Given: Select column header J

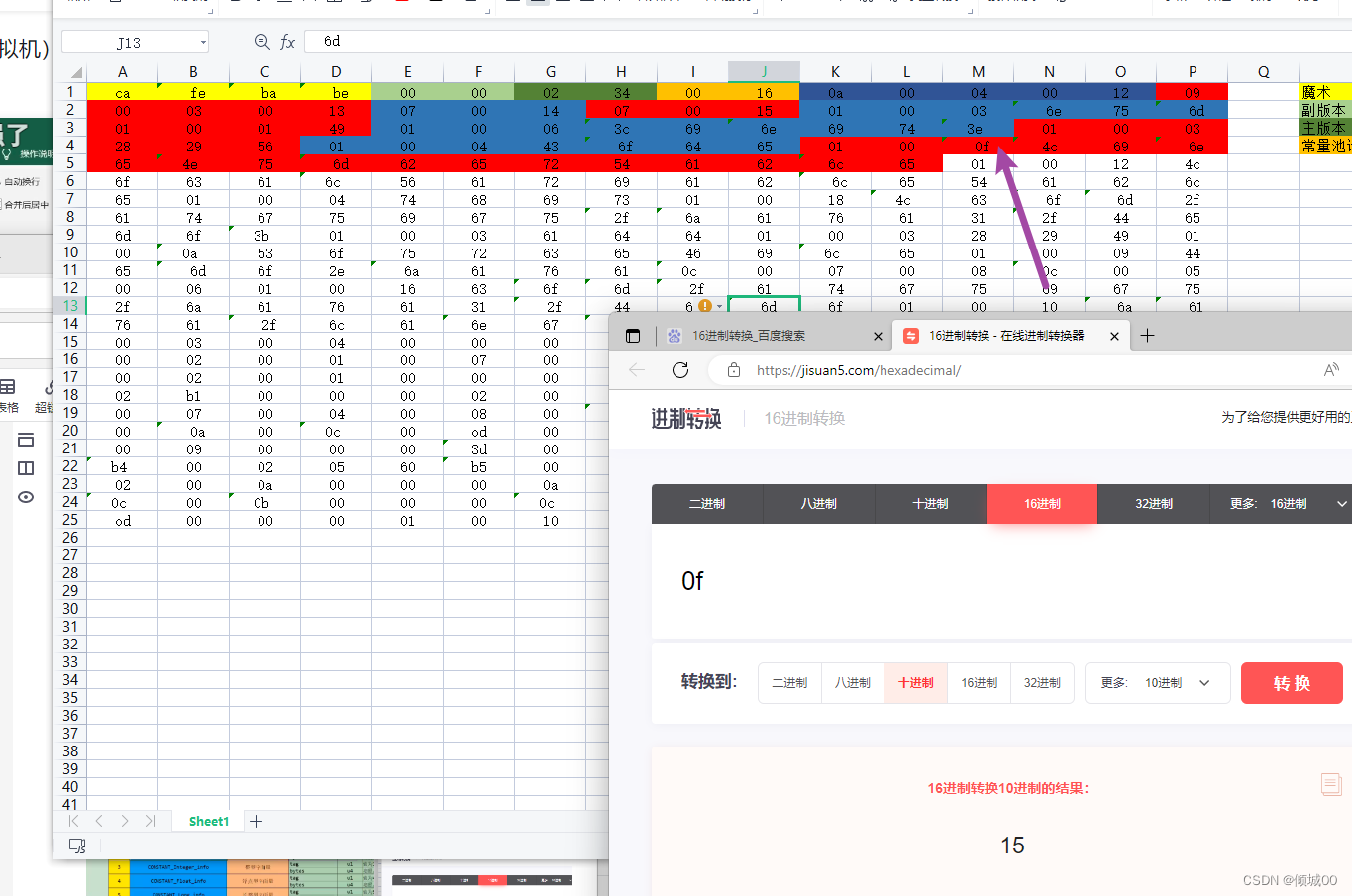Looking at the screenshot, I should (x=764, y=72).
